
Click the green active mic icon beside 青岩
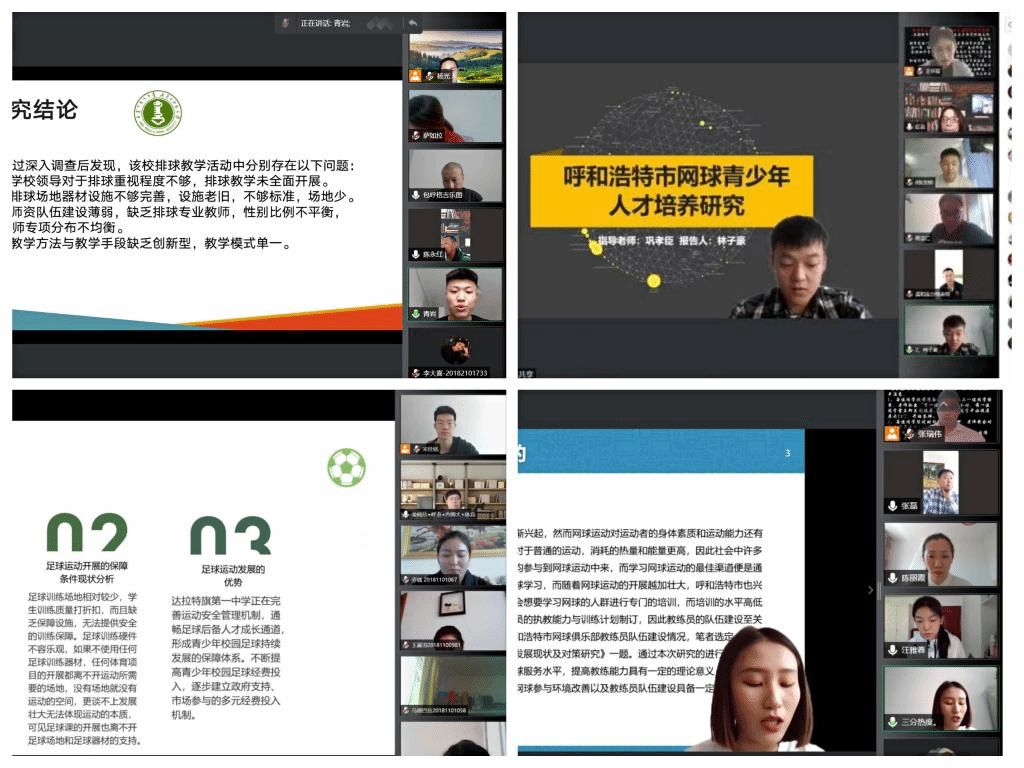[x=416, y=313]
